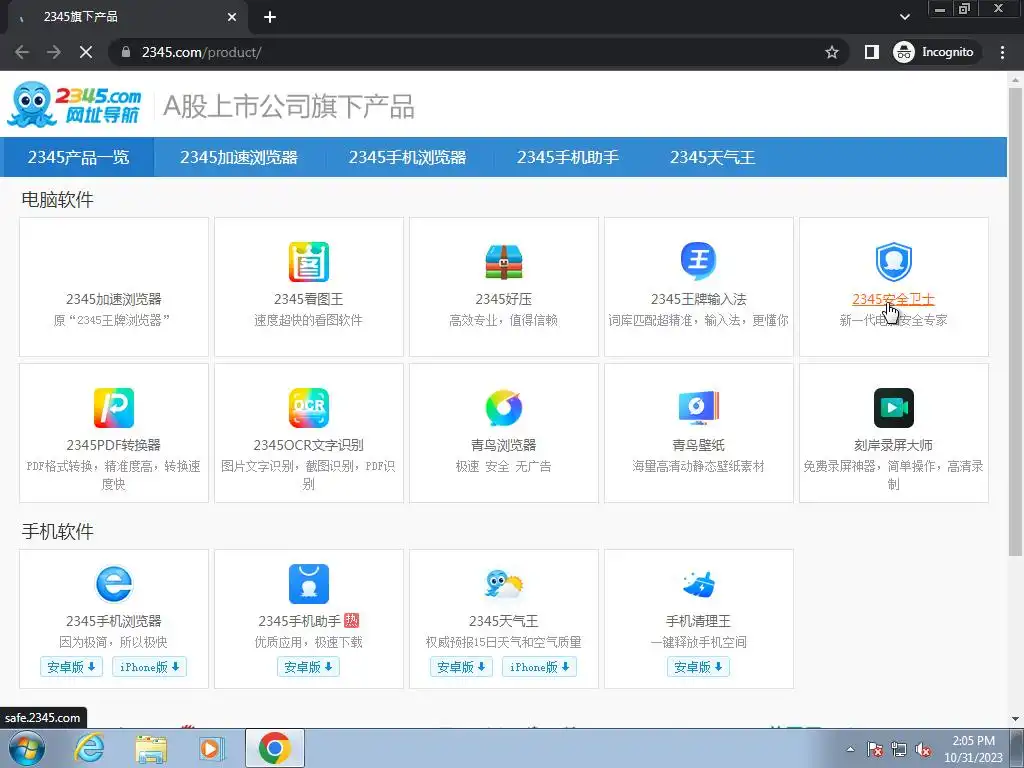Screen dimensions: 1024x768
Task: Switch to the 2345加速浏览器 tab
Action: (x=239, y=157)
